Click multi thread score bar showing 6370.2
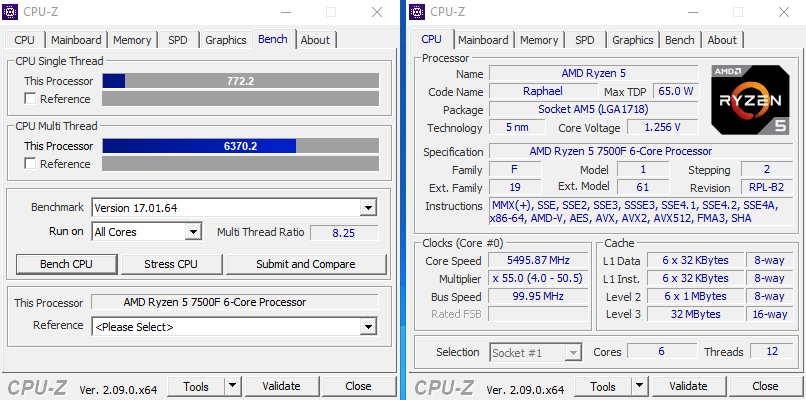Screen dimensions: 806x400 (x=241, y=146)
